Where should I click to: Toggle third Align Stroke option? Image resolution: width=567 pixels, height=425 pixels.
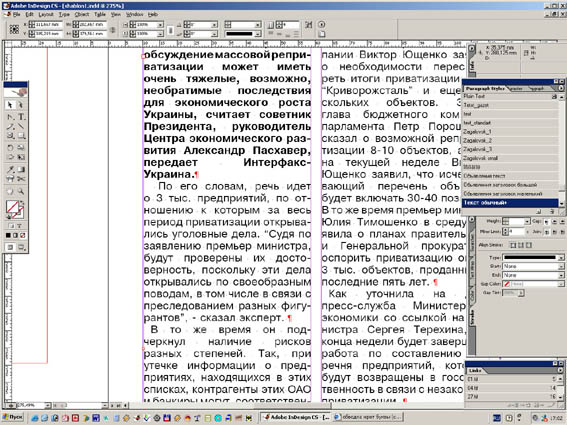pyautogui.click(x=529, y=245)
